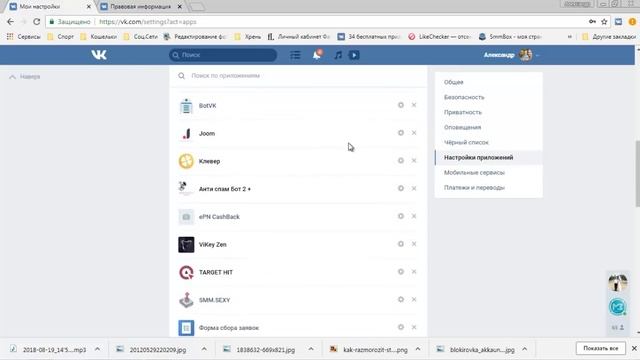Image resolution: width=640 pixels, height=360 pixels.
Task: Open the Спорт bookmarks folder
Action: coord(61,37)
